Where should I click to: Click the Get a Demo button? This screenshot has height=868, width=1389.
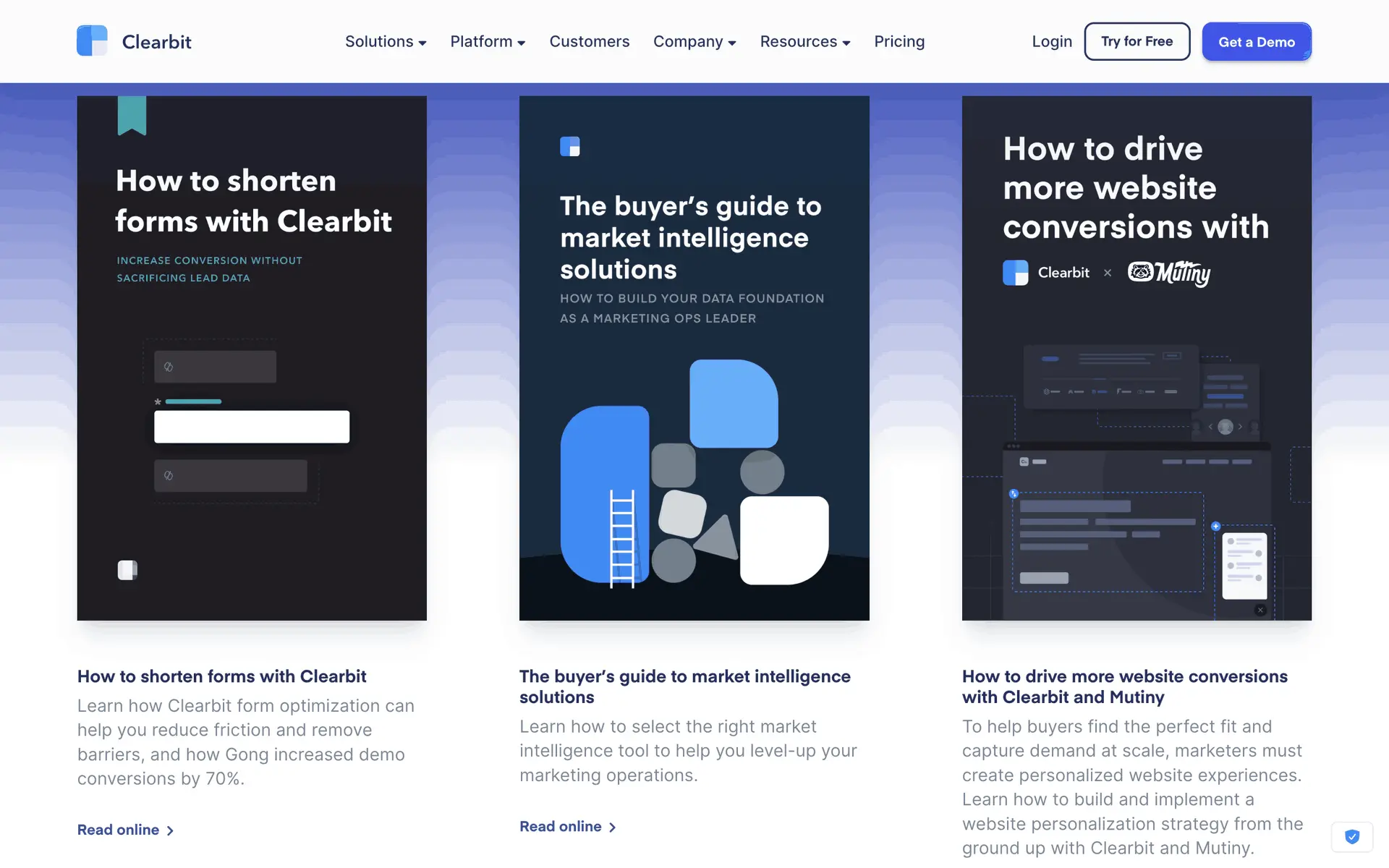[x=1257, y=42]
